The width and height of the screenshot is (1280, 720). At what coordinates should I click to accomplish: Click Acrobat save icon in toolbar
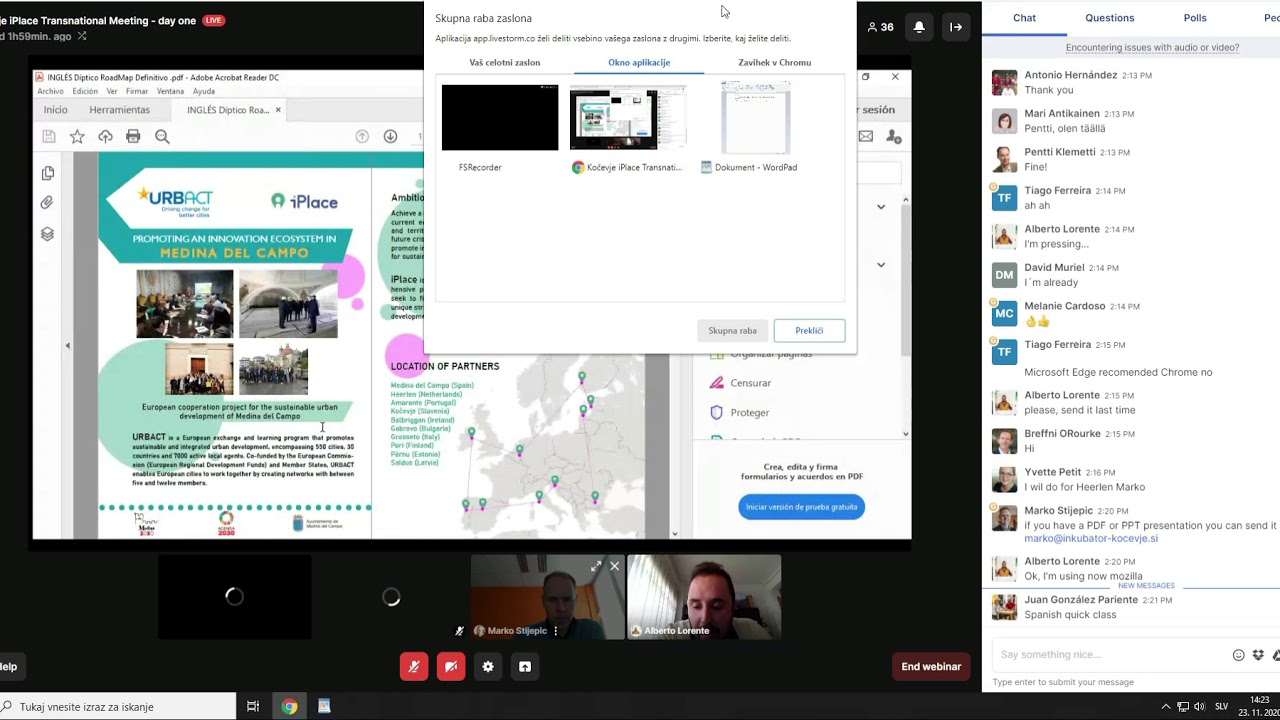[x=48, y=137]
